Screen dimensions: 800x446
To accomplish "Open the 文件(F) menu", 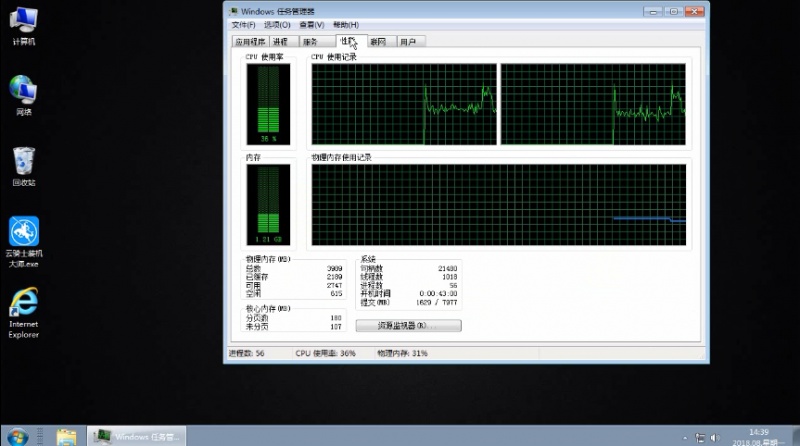I will (243, 24).
